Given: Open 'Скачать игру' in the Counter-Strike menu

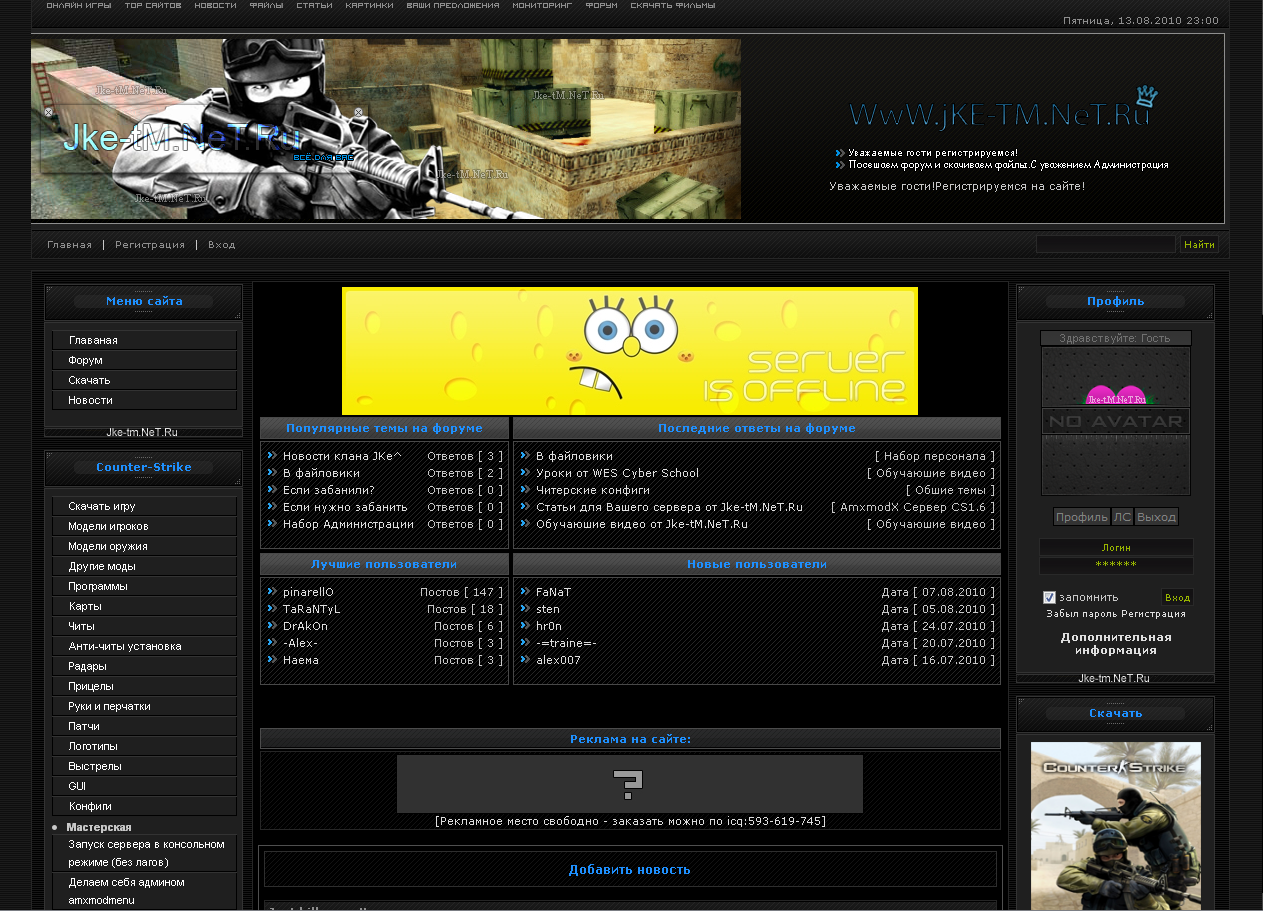Looking at the screenshot, I should point(144,506).
